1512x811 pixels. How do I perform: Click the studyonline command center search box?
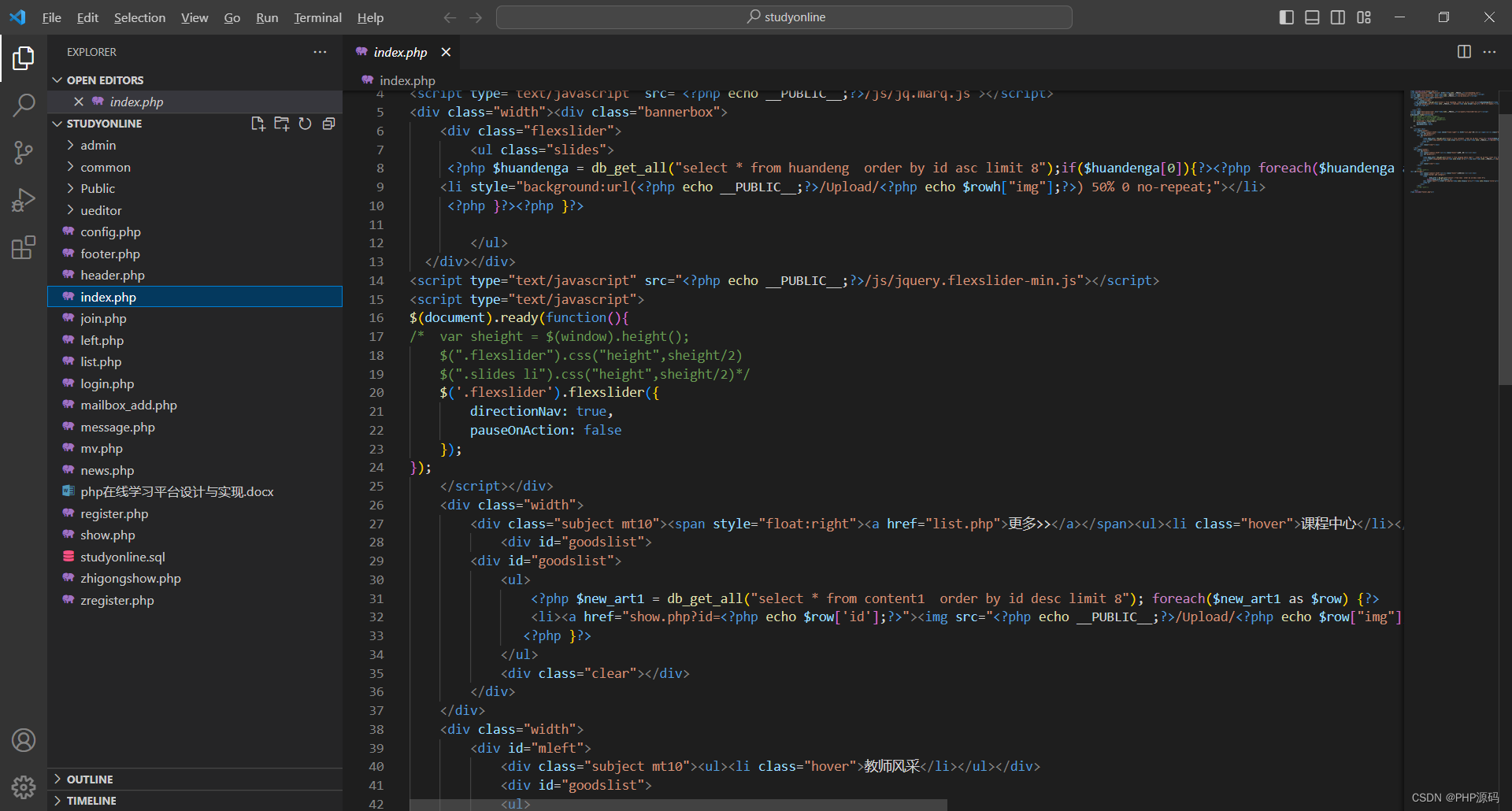784,17
